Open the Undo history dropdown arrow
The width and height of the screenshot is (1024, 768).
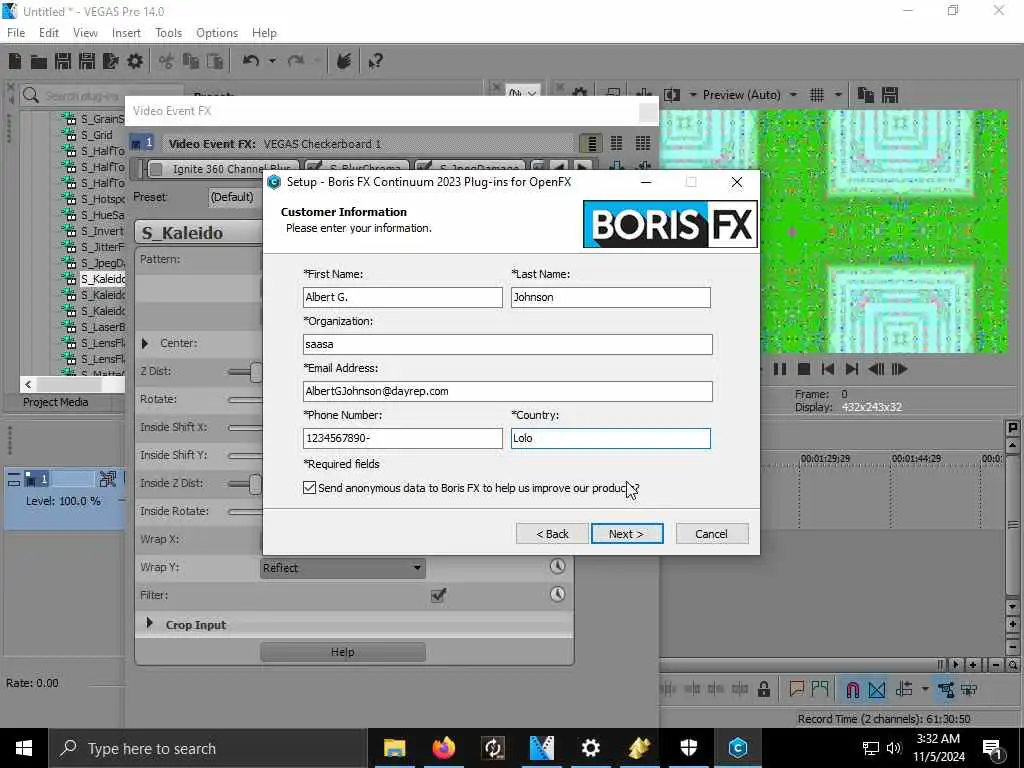[272, 61]
